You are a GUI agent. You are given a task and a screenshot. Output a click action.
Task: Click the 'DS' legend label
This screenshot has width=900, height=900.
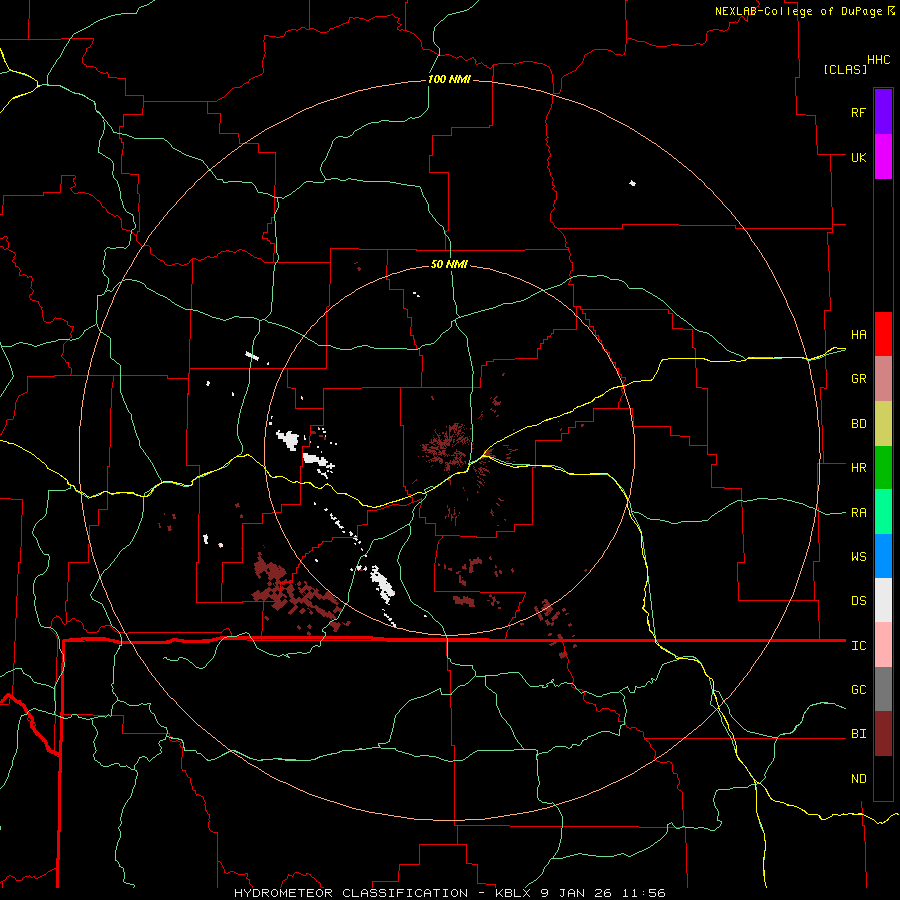coord(859,601)
